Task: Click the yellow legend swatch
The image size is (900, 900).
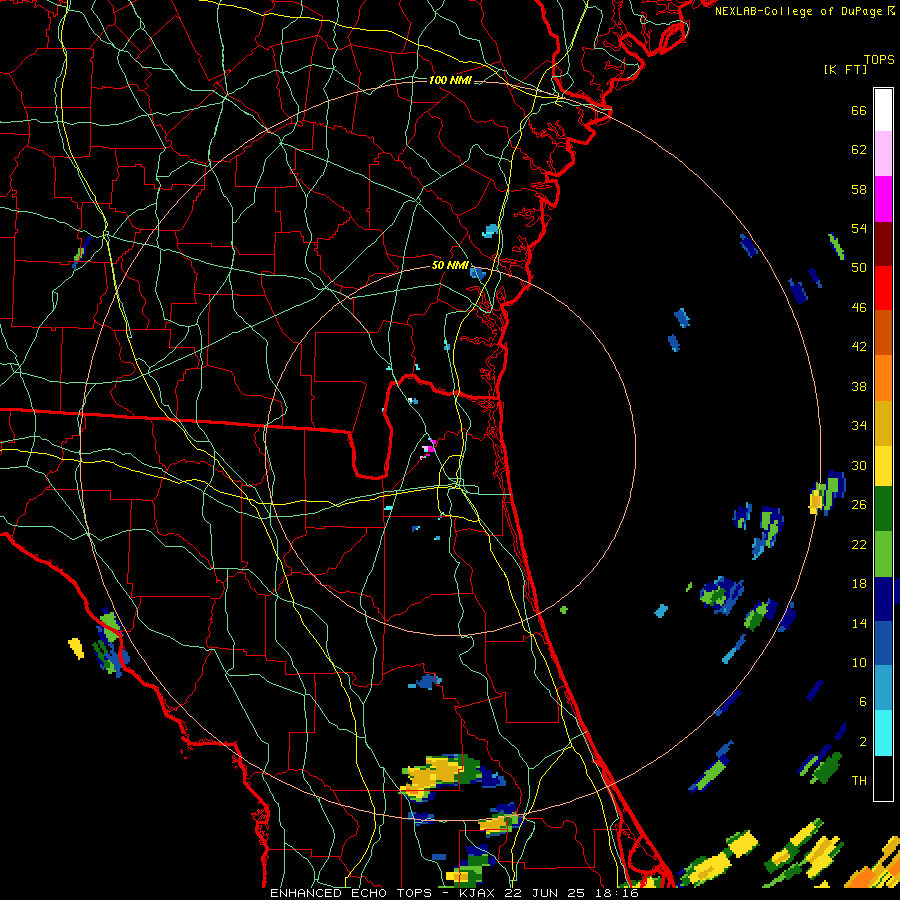Action: click(883, 465)
